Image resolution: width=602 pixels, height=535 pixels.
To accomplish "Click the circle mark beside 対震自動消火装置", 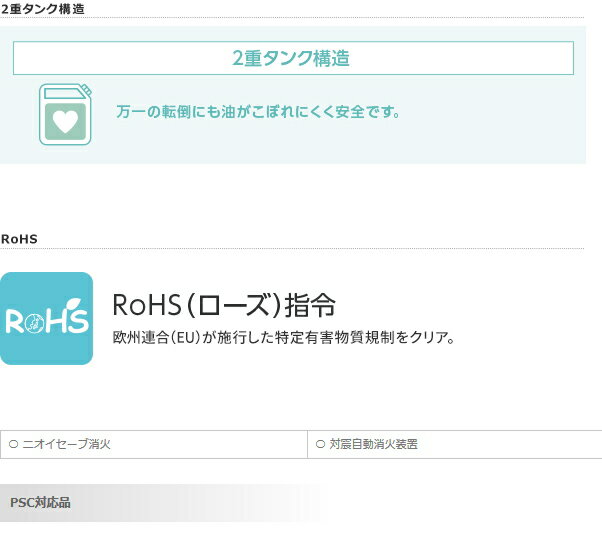I will point(321,443).
